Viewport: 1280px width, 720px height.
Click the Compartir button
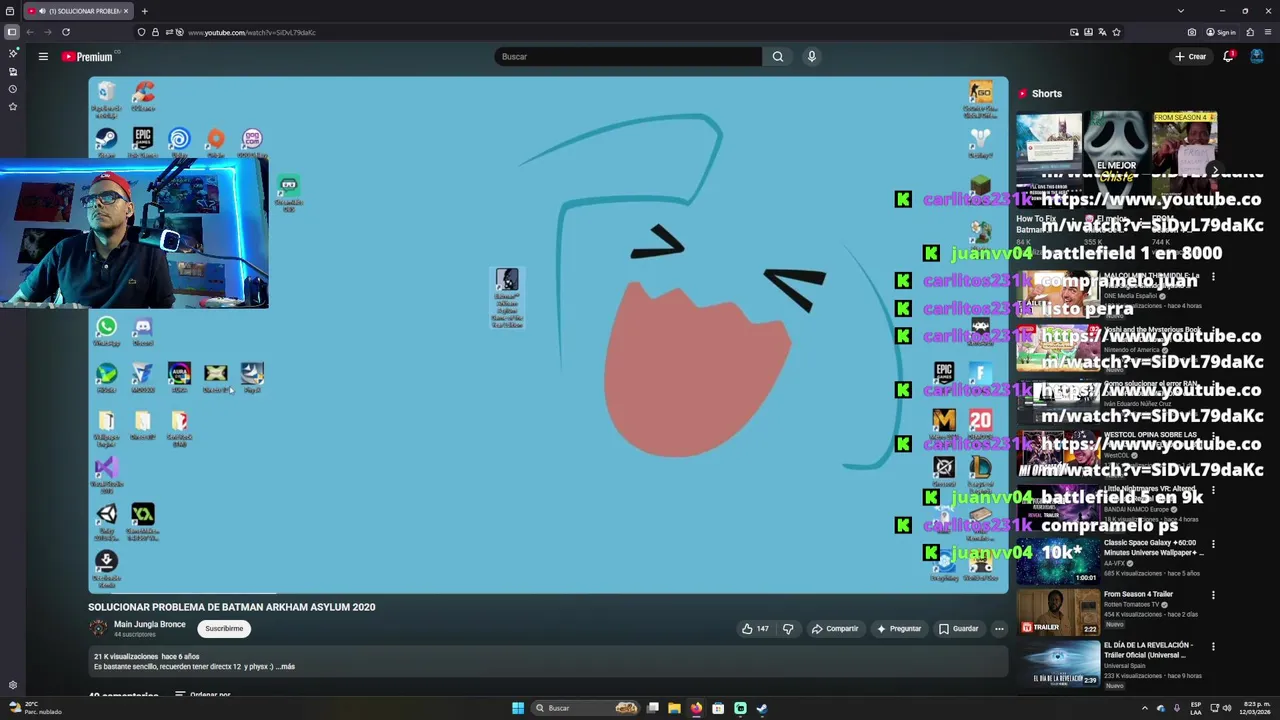pos(835,629)
